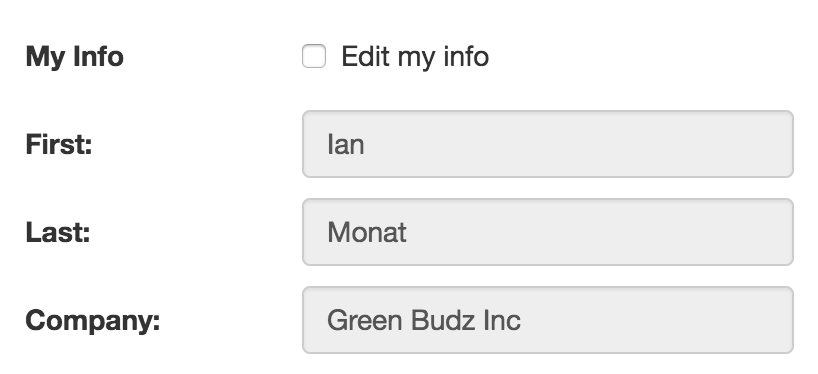Select the Company input field
Screen dimensions: 818x374
click(x=548, y=320)
